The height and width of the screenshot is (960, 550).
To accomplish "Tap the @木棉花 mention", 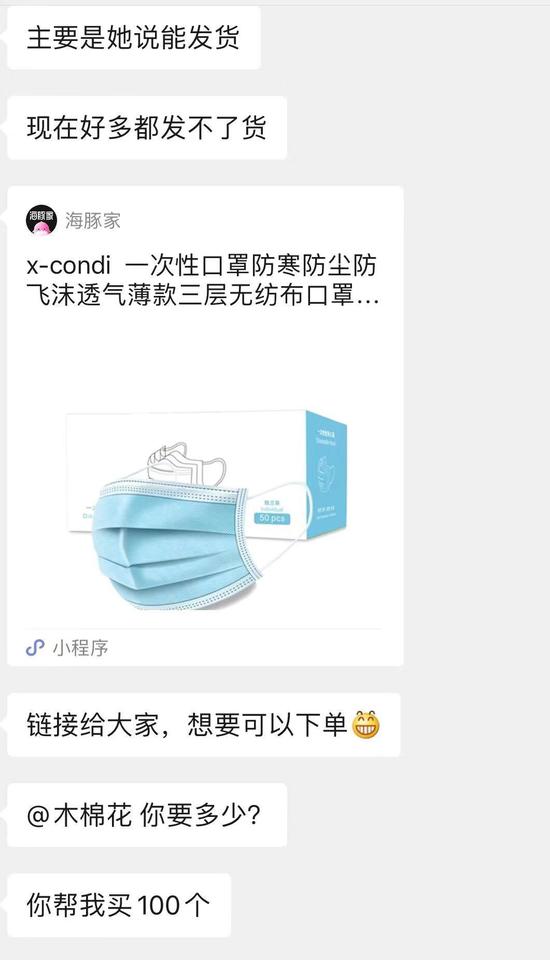I will tap(79, 815).
